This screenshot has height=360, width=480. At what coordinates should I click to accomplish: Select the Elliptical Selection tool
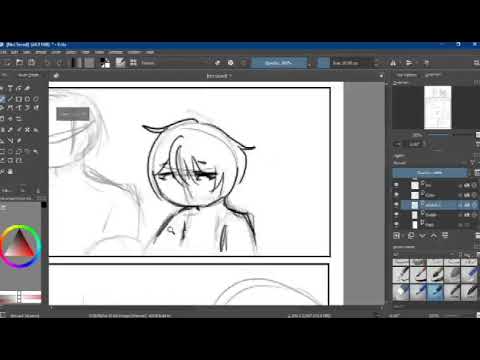(10, 152)
